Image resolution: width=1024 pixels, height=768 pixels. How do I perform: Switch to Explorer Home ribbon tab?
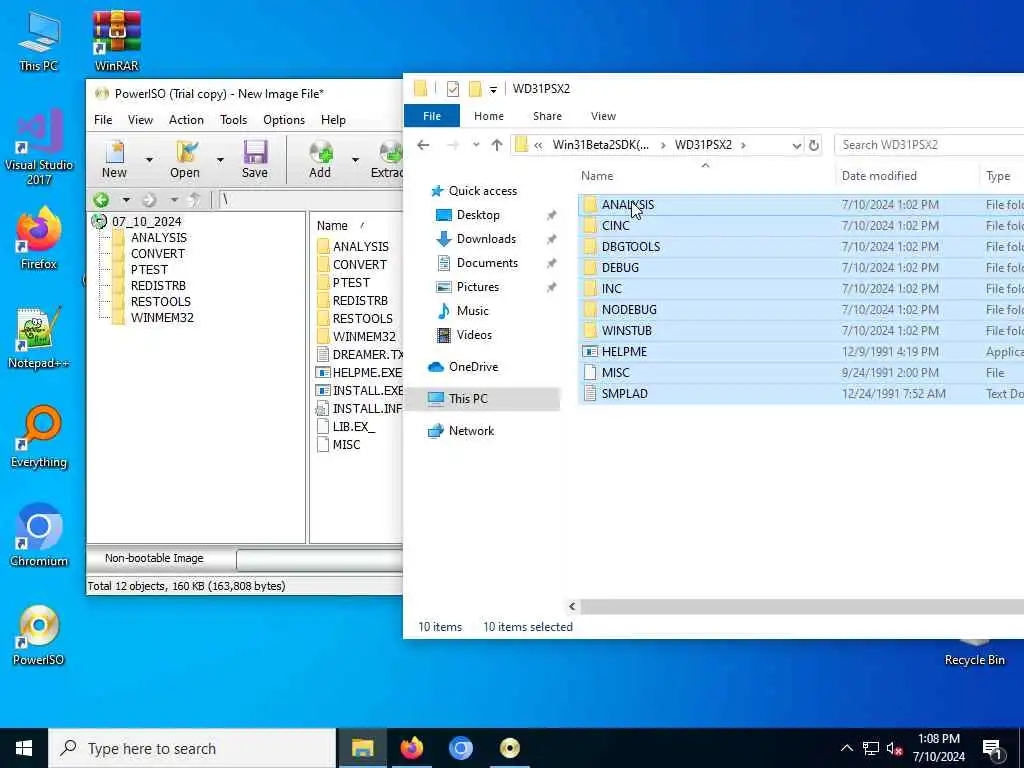click(488, 116)
